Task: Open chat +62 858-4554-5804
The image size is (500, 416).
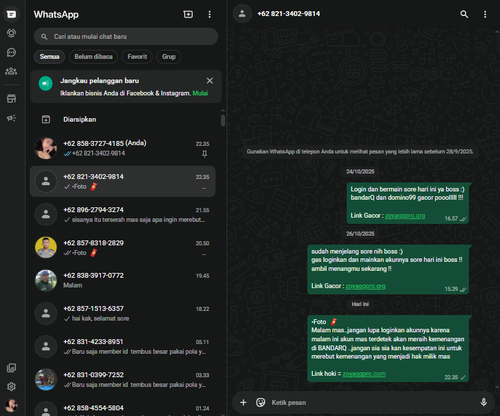Action: click(x=123, y=408)
